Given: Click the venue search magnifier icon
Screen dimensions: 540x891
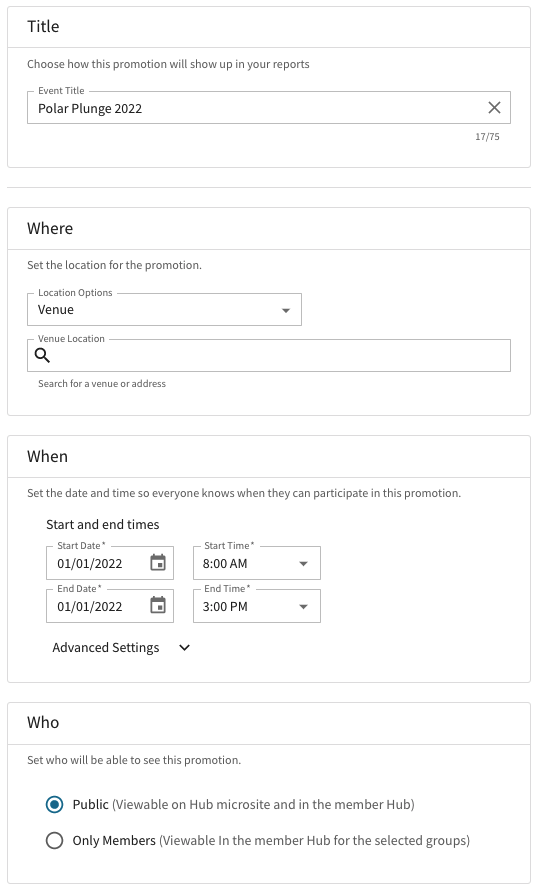Looking at the screenshot, I should click(x=43, y=356).
